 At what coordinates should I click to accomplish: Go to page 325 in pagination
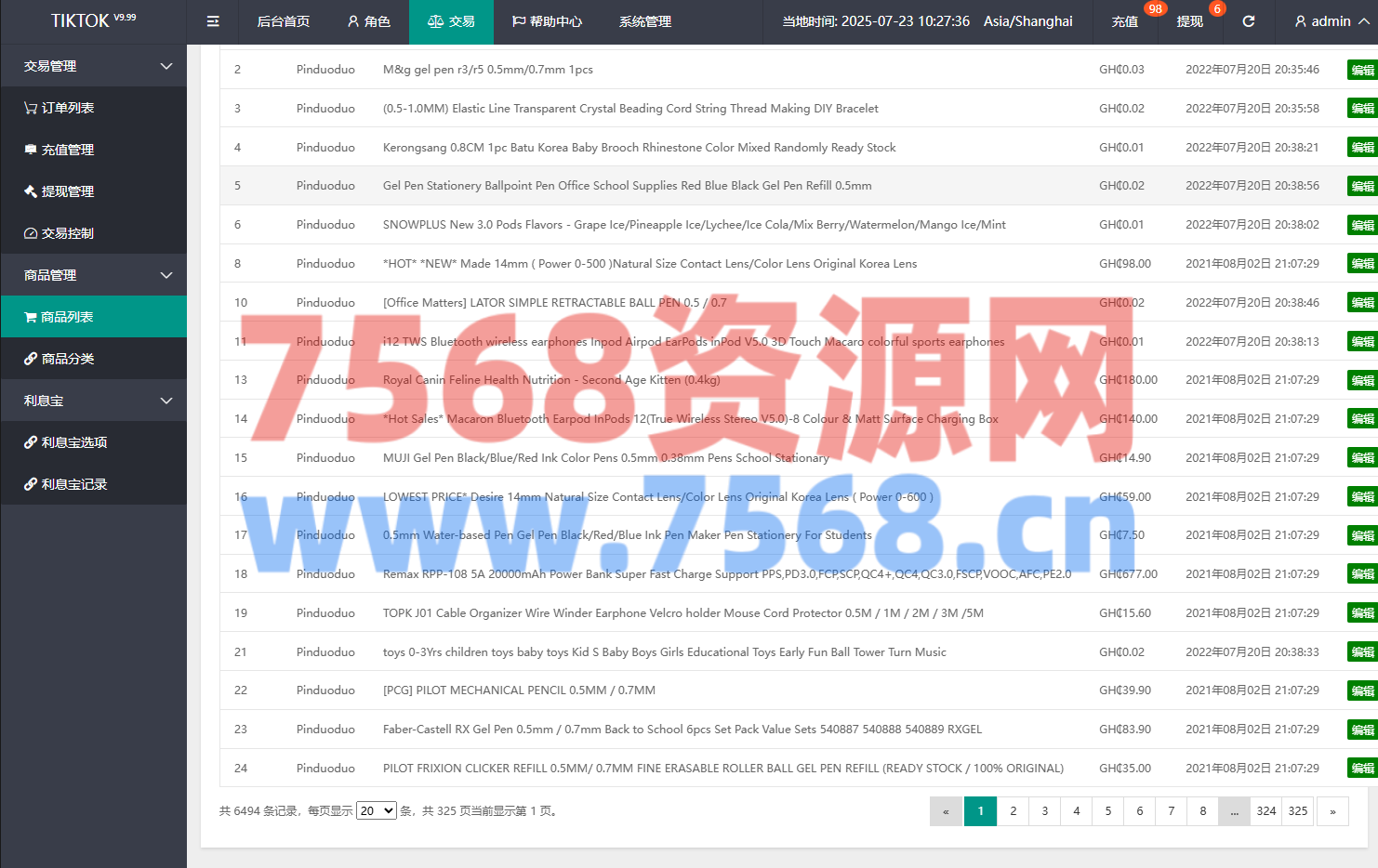1298,811
